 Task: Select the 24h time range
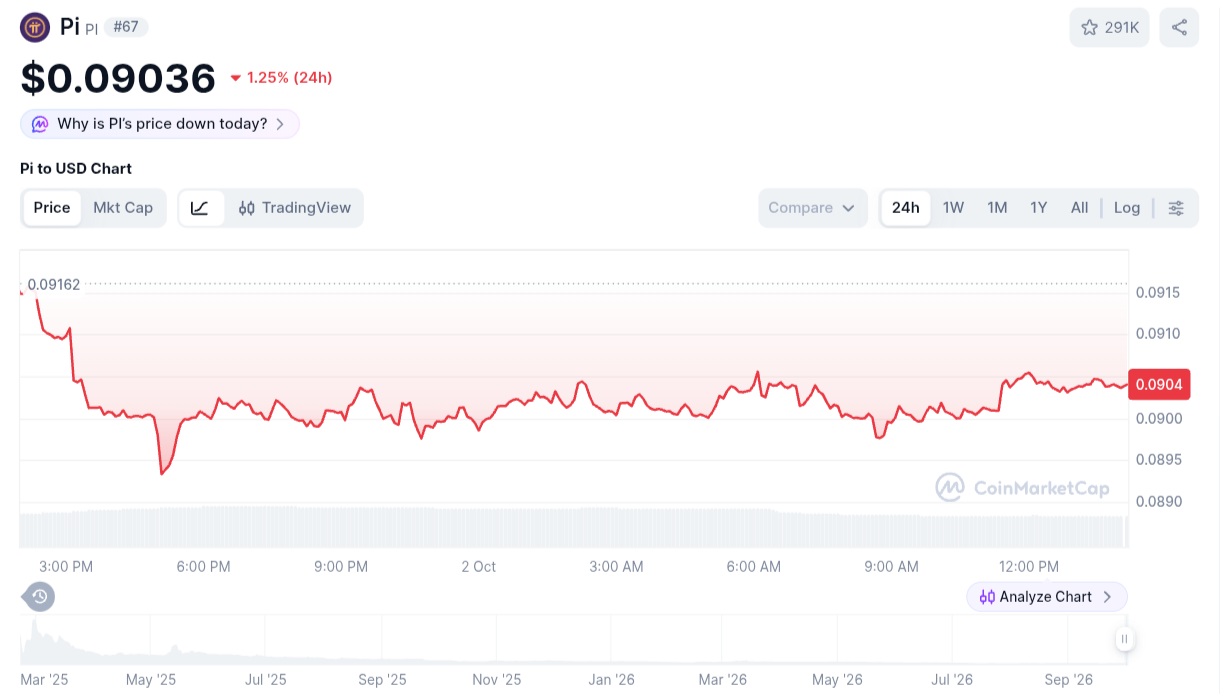[906, 208]
